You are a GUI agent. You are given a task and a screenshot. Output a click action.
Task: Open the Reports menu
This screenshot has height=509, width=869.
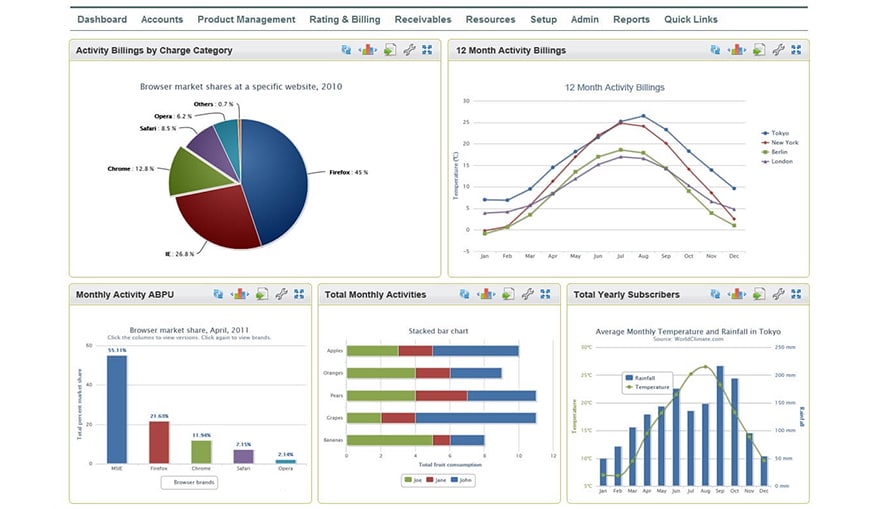coord(631,19)
